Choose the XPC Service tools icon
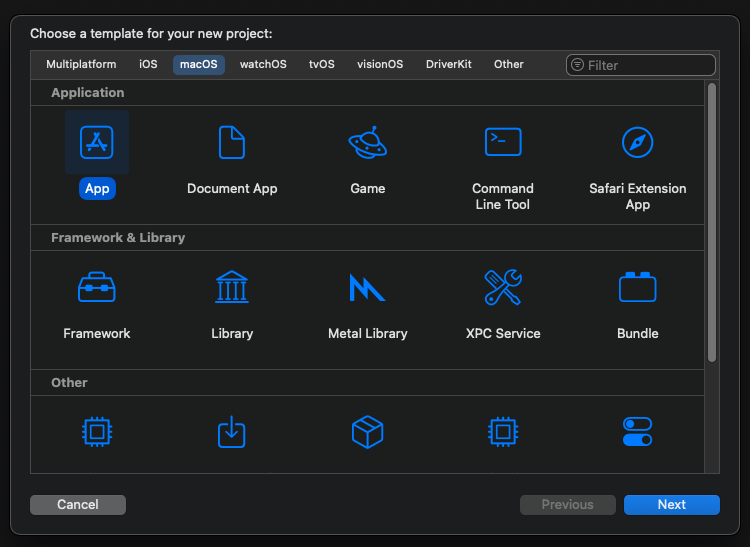 (x=503, y=287)
